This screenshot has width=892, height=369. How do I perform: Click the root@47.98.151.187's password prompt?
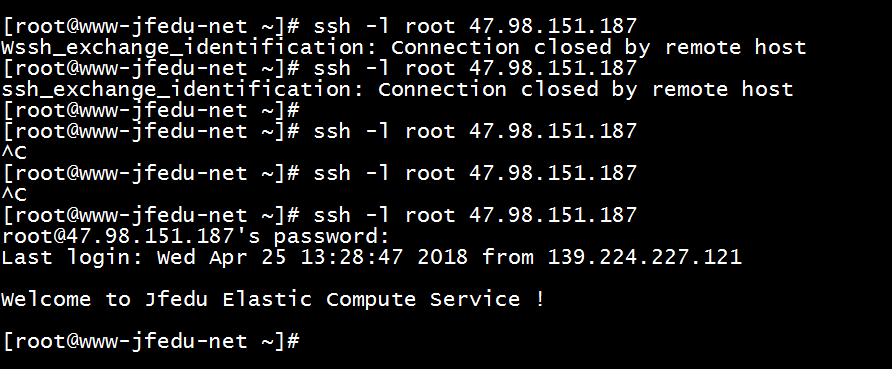[x=196, y=236]
